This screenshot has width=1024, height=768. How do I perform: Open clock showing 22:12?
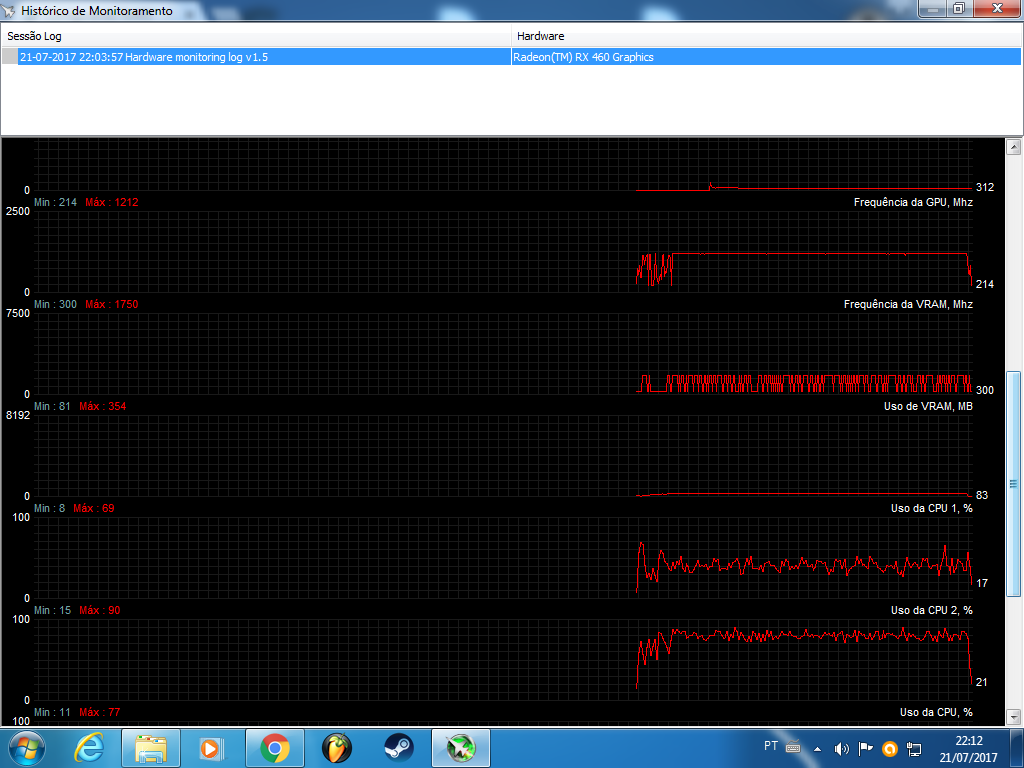tap(968, 749)
